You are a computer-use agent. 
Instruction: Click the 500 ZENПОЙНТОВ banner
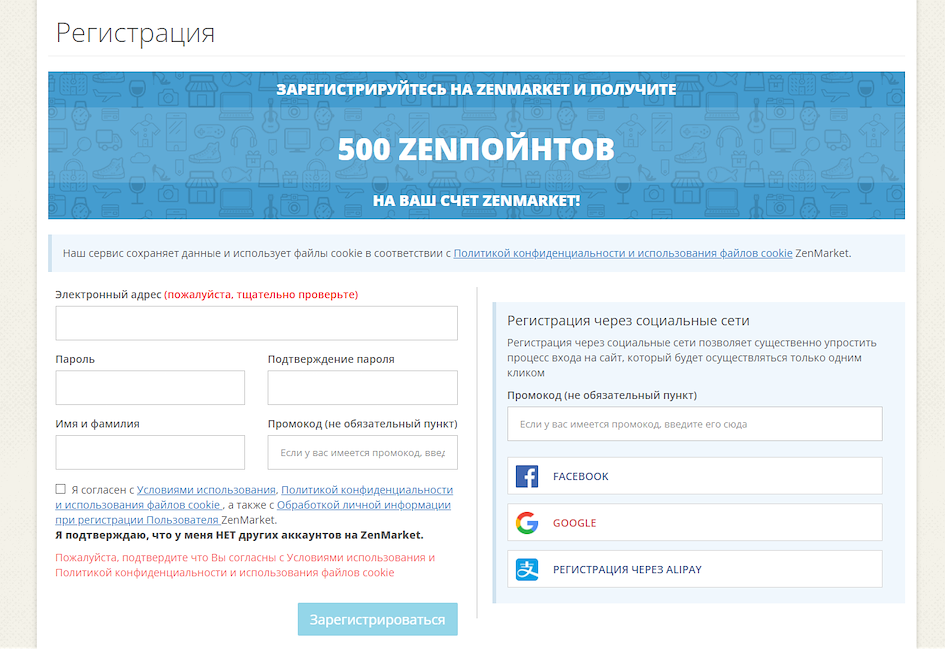[x=476, y=145]
